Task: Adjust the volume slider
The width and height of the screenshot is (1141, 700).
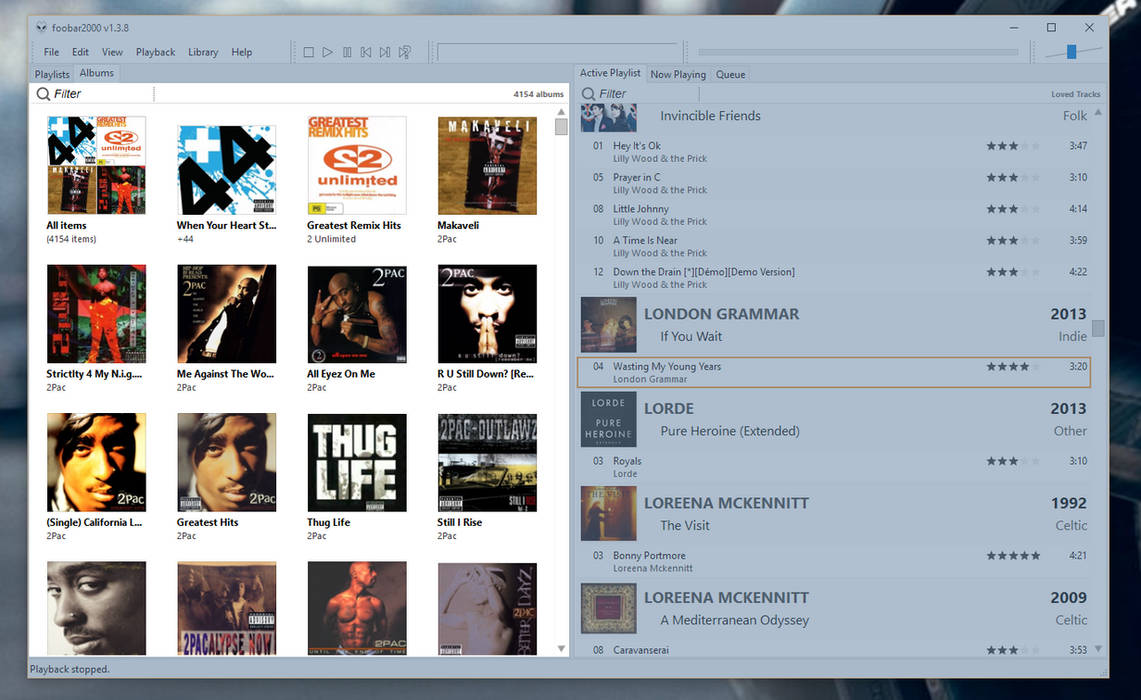Action: 1071,52
